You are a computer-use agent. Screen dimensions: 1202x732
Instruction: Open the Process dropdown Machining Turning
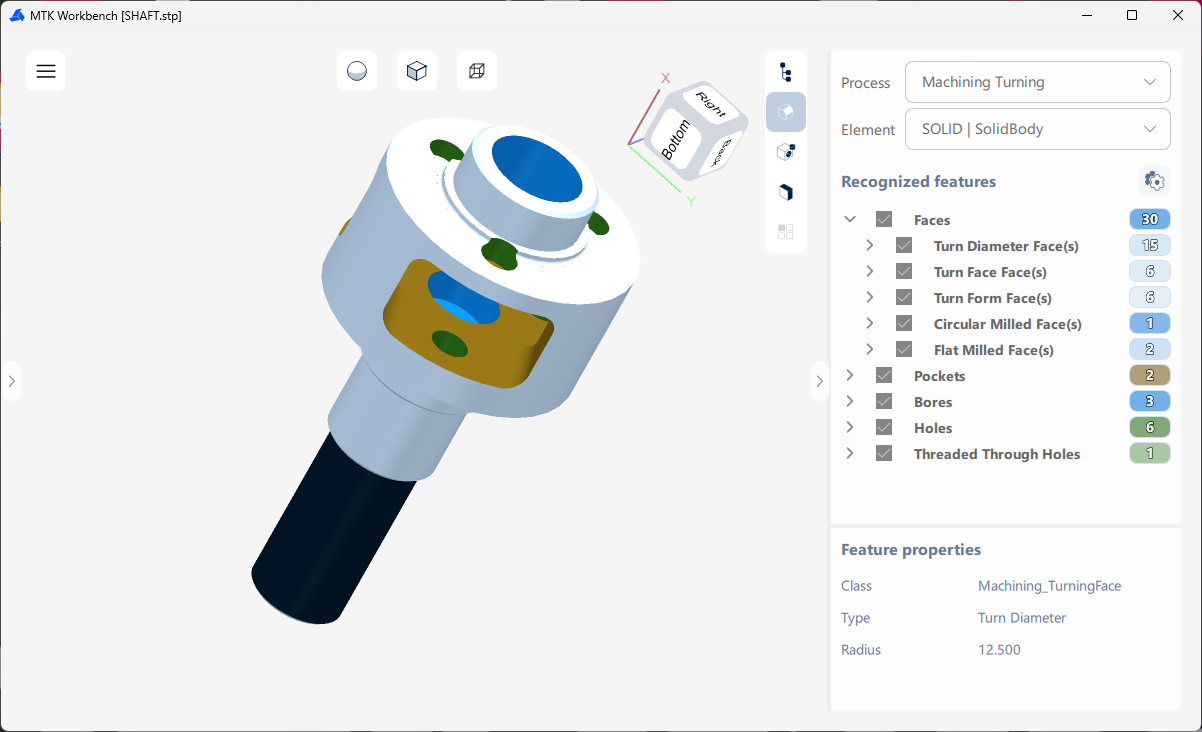click(x=1037, y=82)
